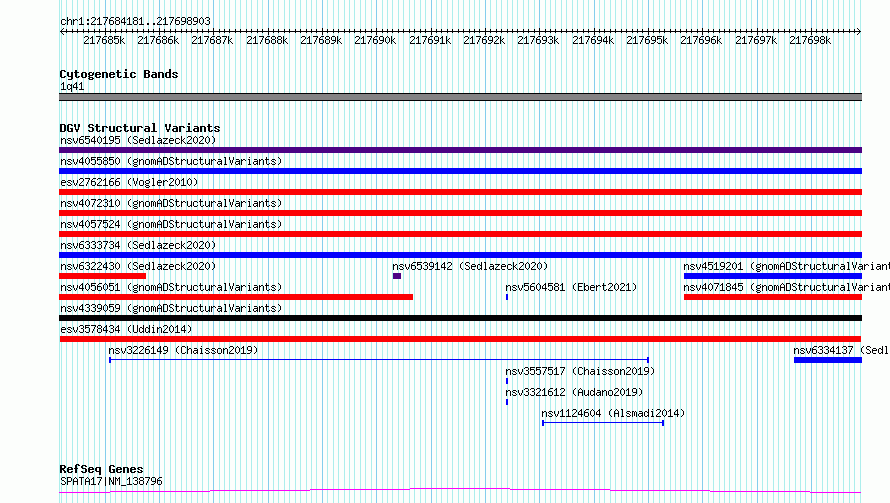Click the nsv6334137 variant label
890x503 pixels.
tap(841, 350)
